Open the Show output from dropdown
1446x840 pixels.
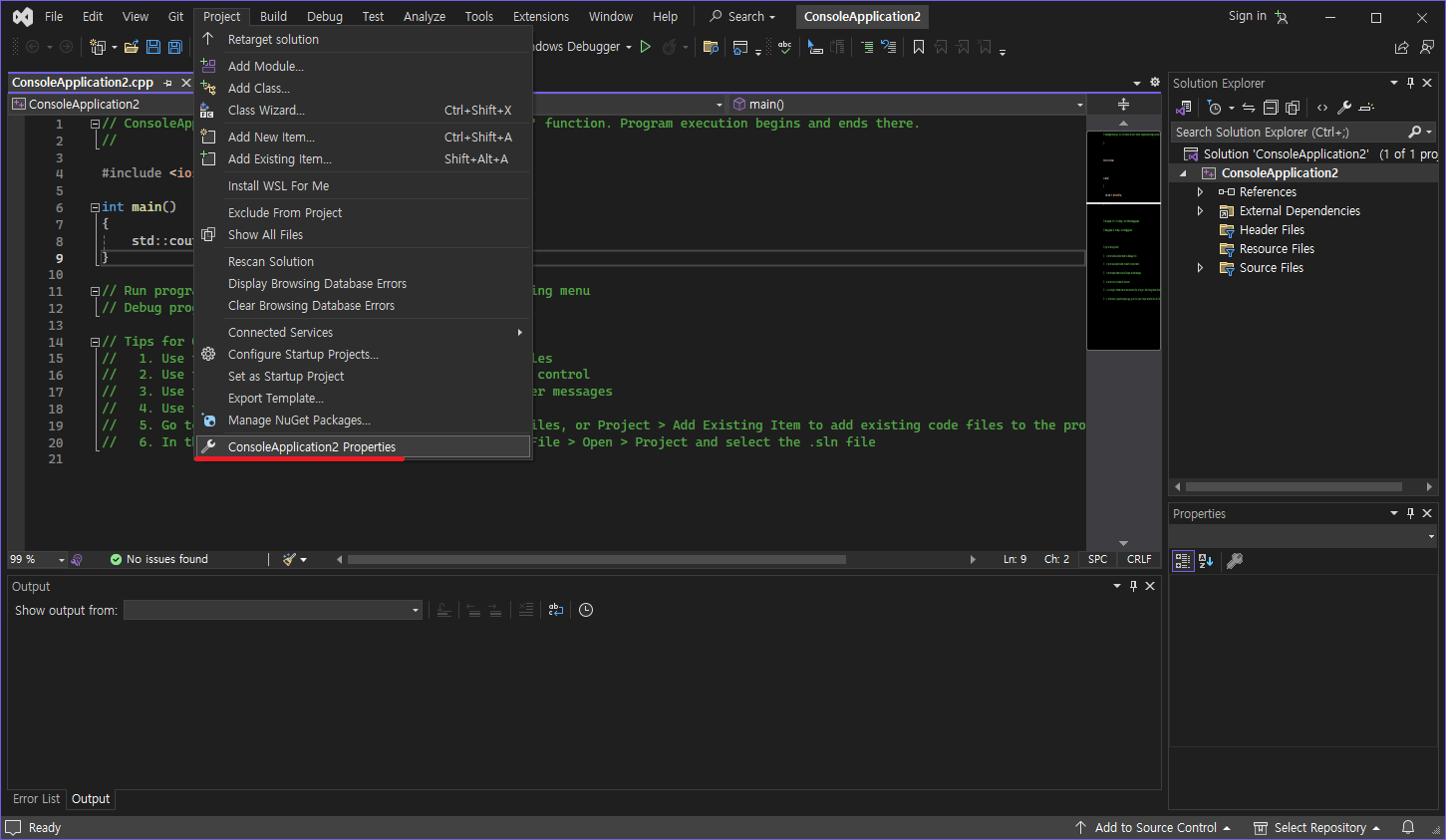(x=273, y=610)
